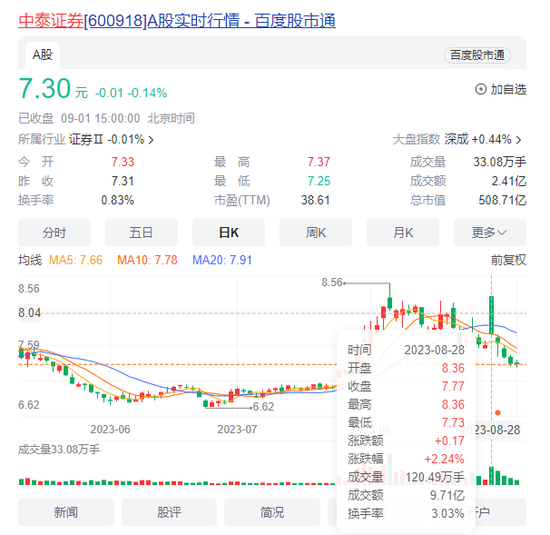The image size is (550, 535).
Task: Open the 股评 section button
Action: tap(169, 513)
